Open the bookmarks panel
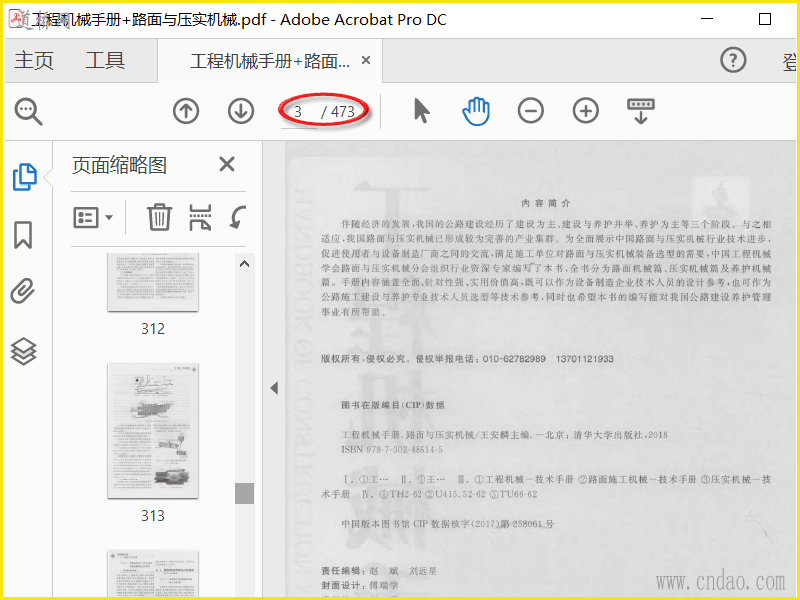The width and height of the screenshot is (800, 600). (x=23, y=235)
